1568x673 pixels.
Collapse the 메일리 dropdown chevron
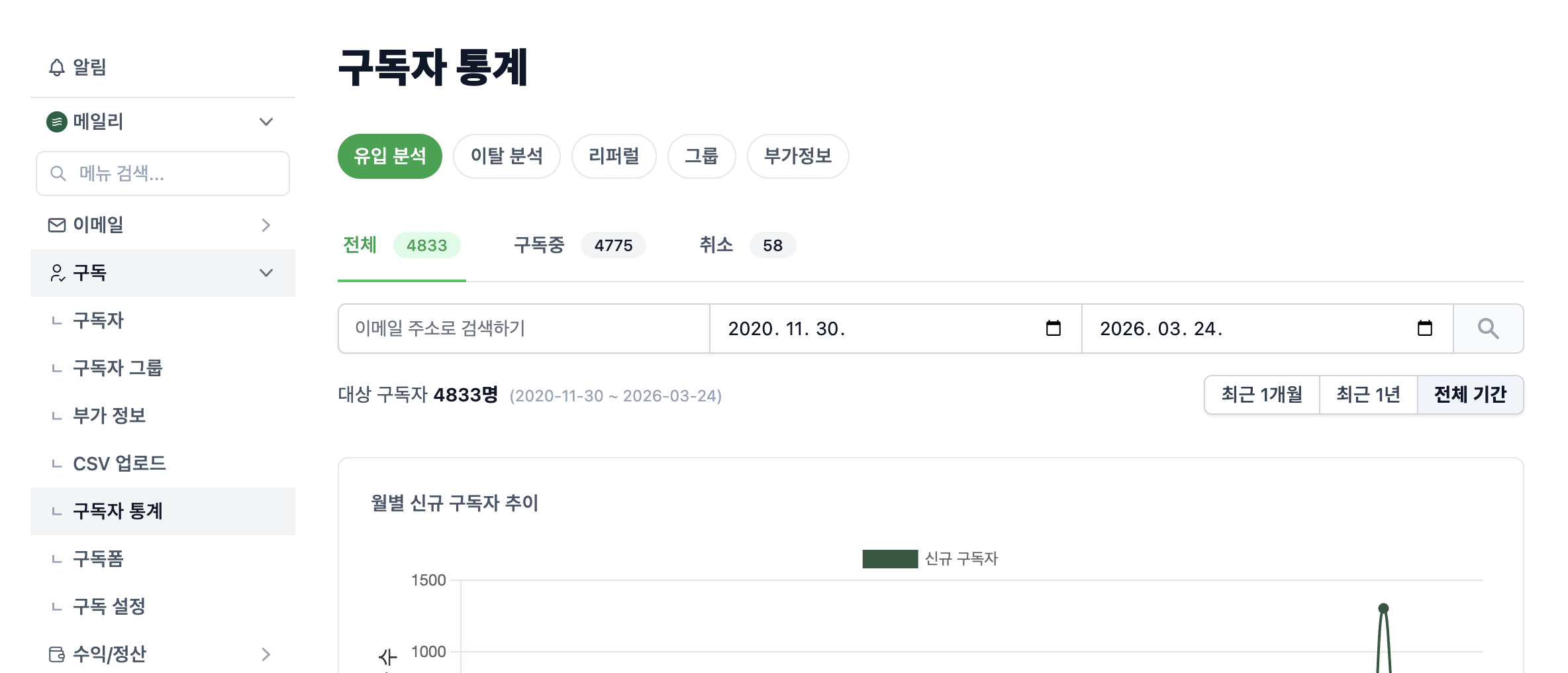coord(266,121)
